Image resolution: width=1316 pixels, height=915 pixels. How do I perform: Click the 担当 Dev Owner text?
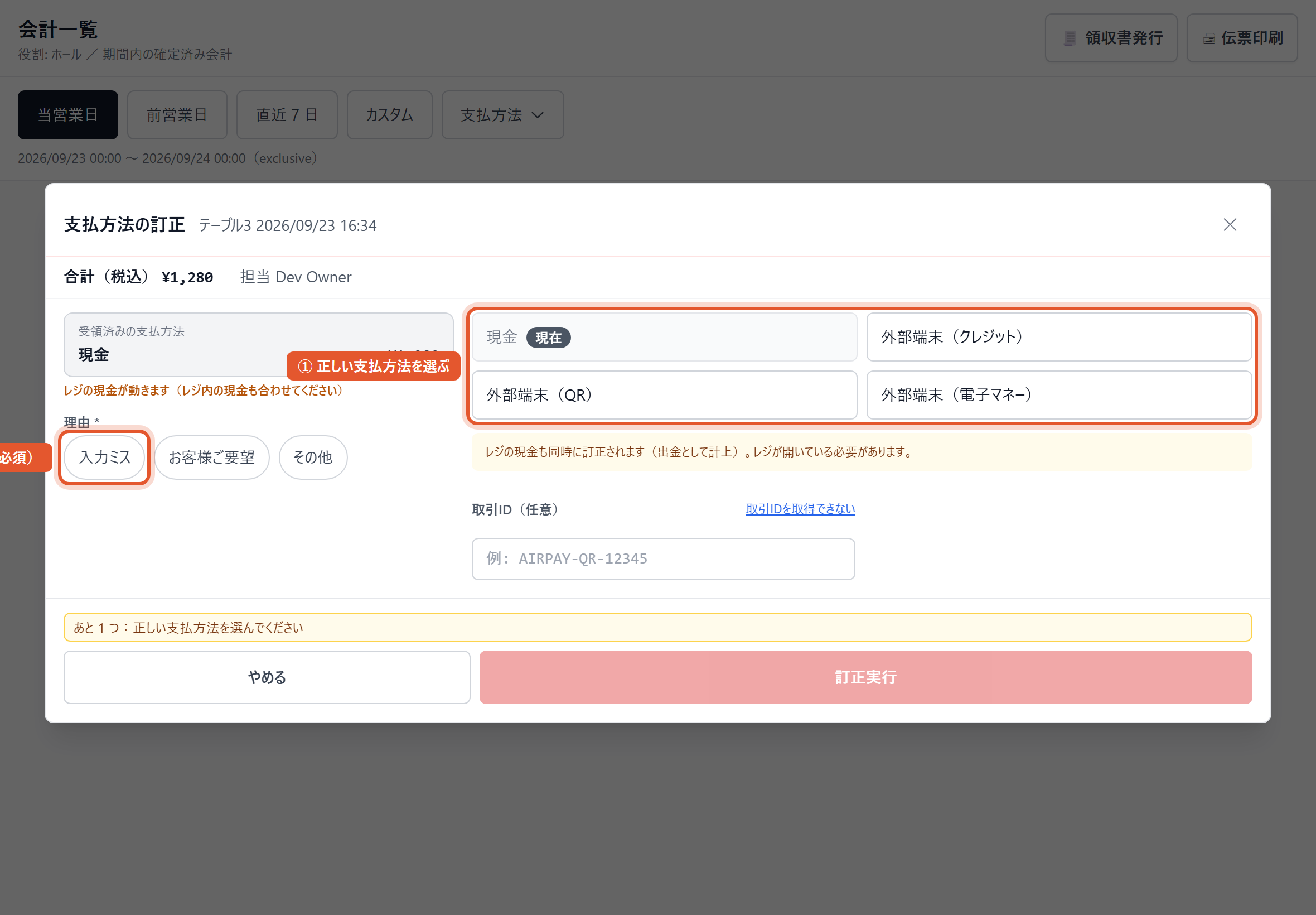point(296,277)
